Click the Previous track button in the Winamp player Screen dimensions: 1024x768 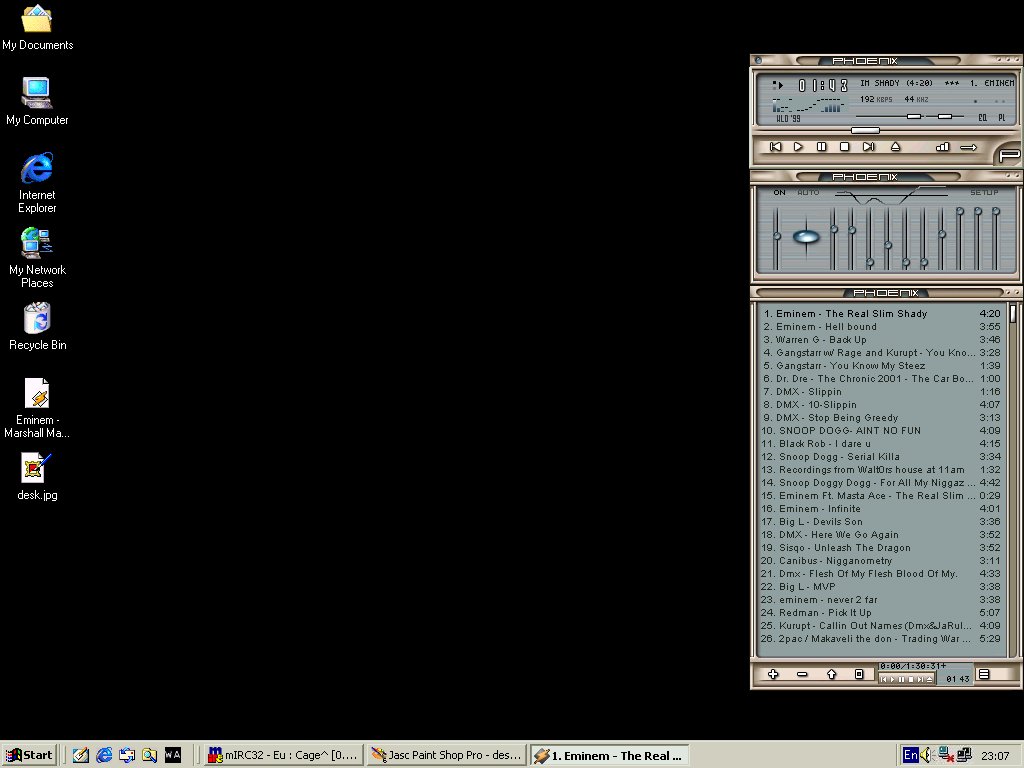pos(775,147)
